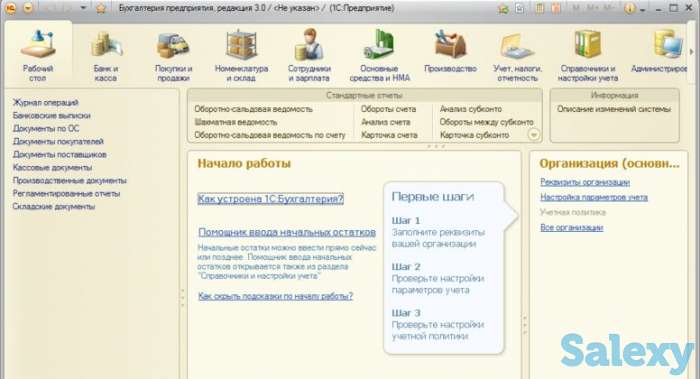700x379 pixels.
Task: Click Шаг 2 in Первые шаги
Action: click(406, 267)
